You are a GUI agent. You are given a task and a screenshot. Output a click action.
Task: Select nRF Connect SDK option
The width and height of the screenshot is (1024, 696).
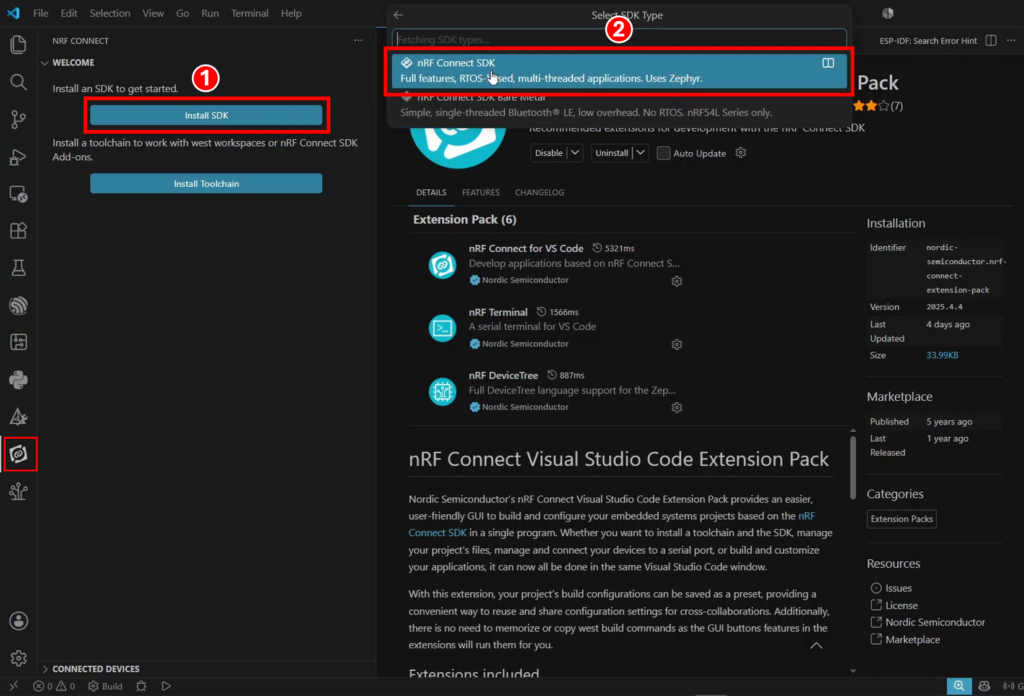(618, 71)
